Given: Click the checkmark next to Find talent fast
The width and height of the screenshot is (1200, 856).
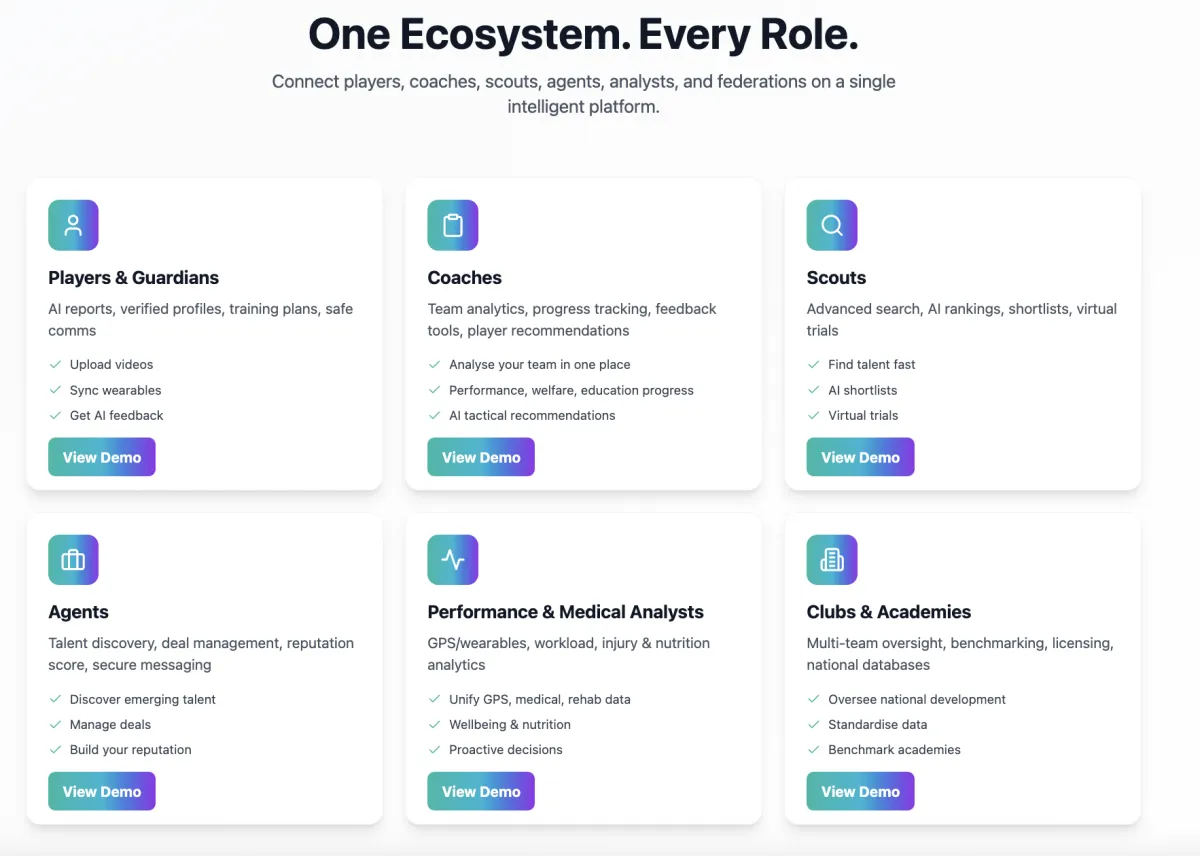Looking at the screenshot, I should coord(814,365).
